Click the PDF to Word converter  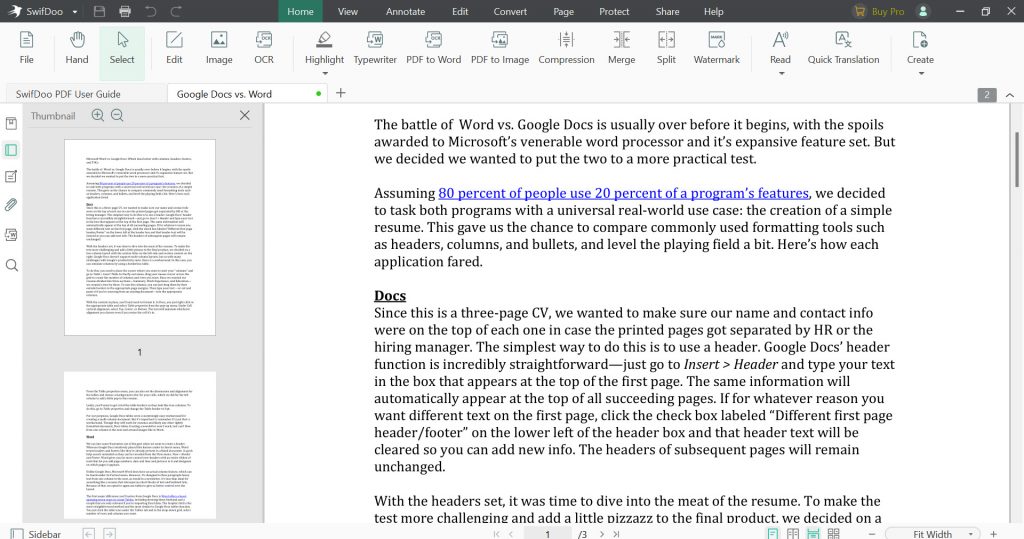[x=433, y=48]
